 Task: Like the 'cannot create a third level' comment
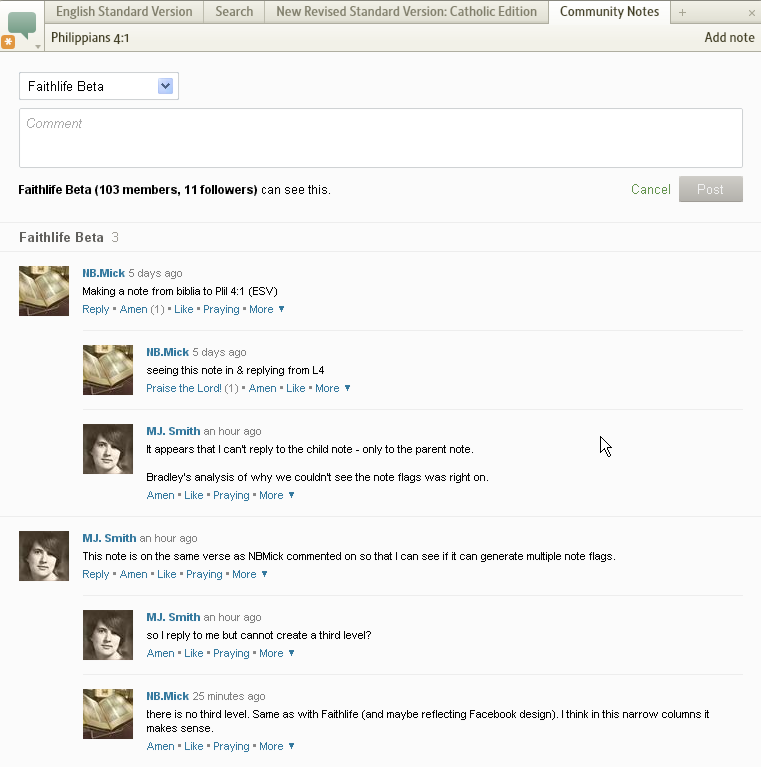(x=194, y=654)
